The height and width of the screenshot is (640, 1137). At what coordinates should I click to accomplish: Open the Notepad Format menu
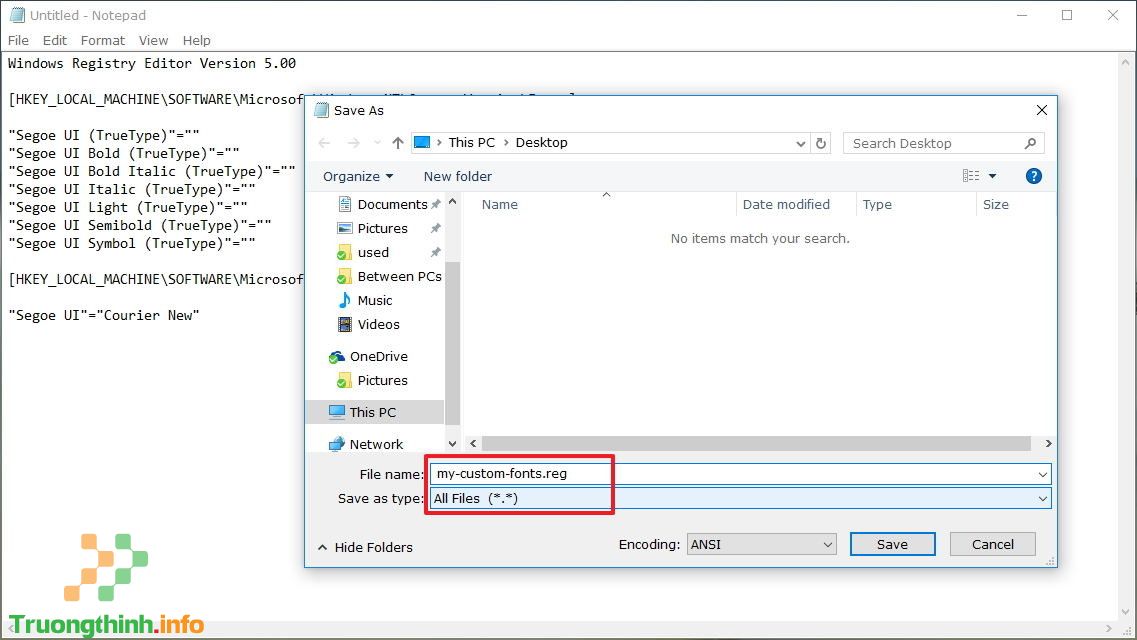102,41
